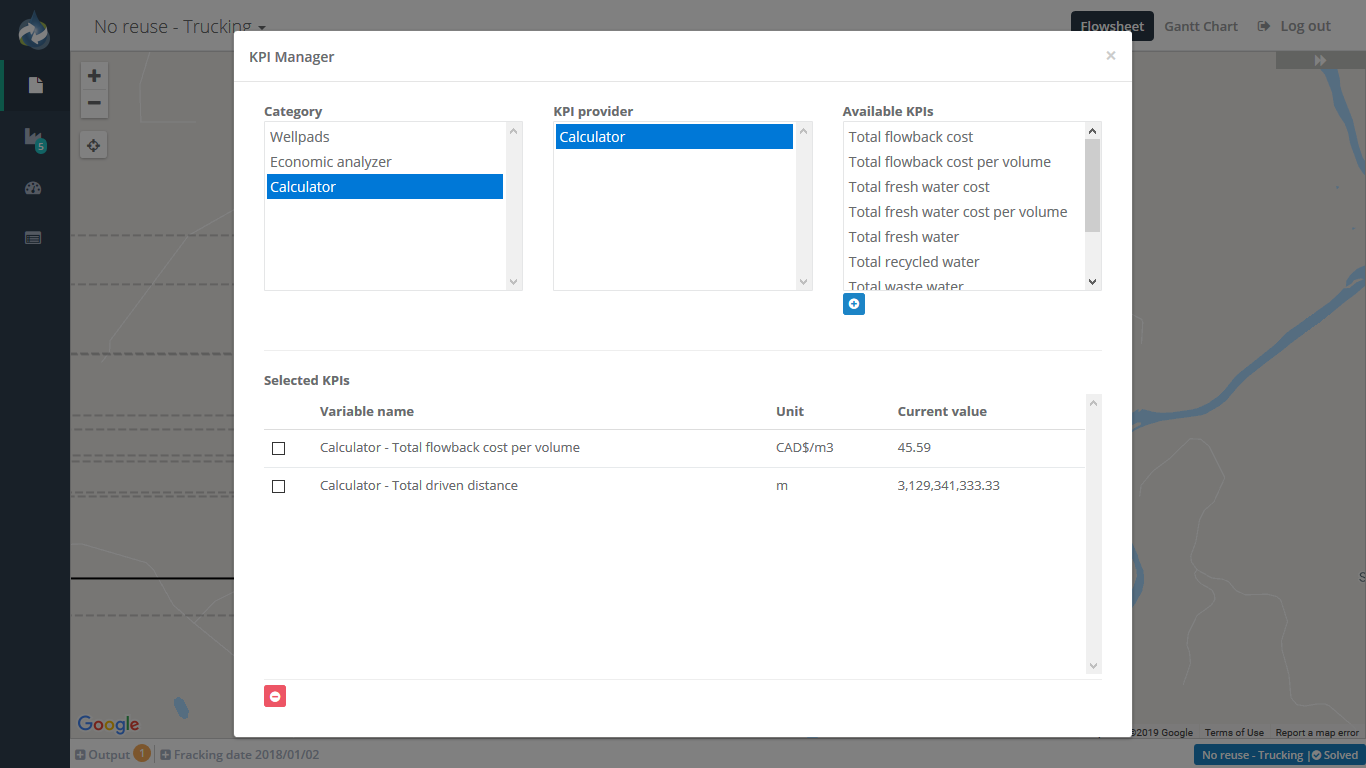Click the gauge dashboard icon in the sidebar
Image resolution: width=1366 pixels, height=768 pixels.
(34, 188)
